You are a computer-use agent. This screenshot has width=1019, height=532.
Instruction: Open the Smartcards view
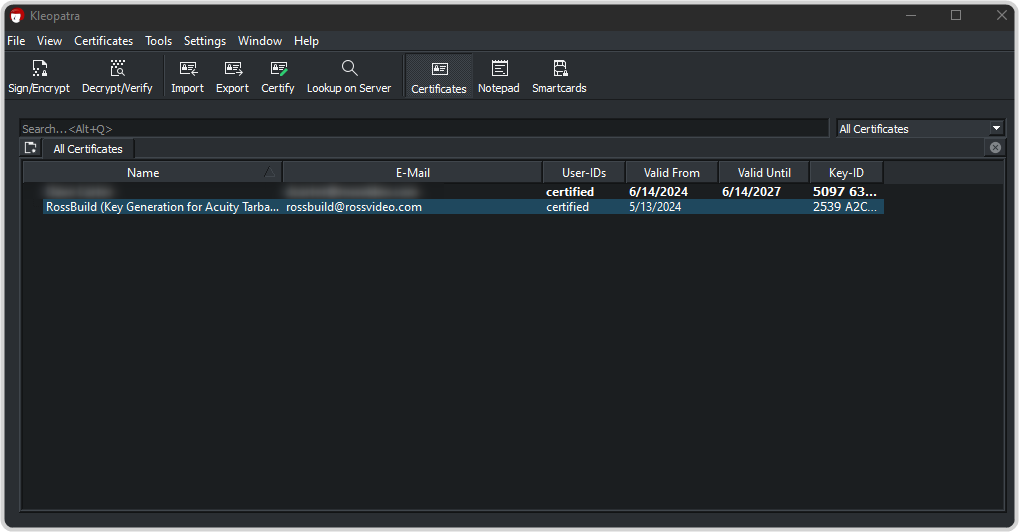click(559, 76)
